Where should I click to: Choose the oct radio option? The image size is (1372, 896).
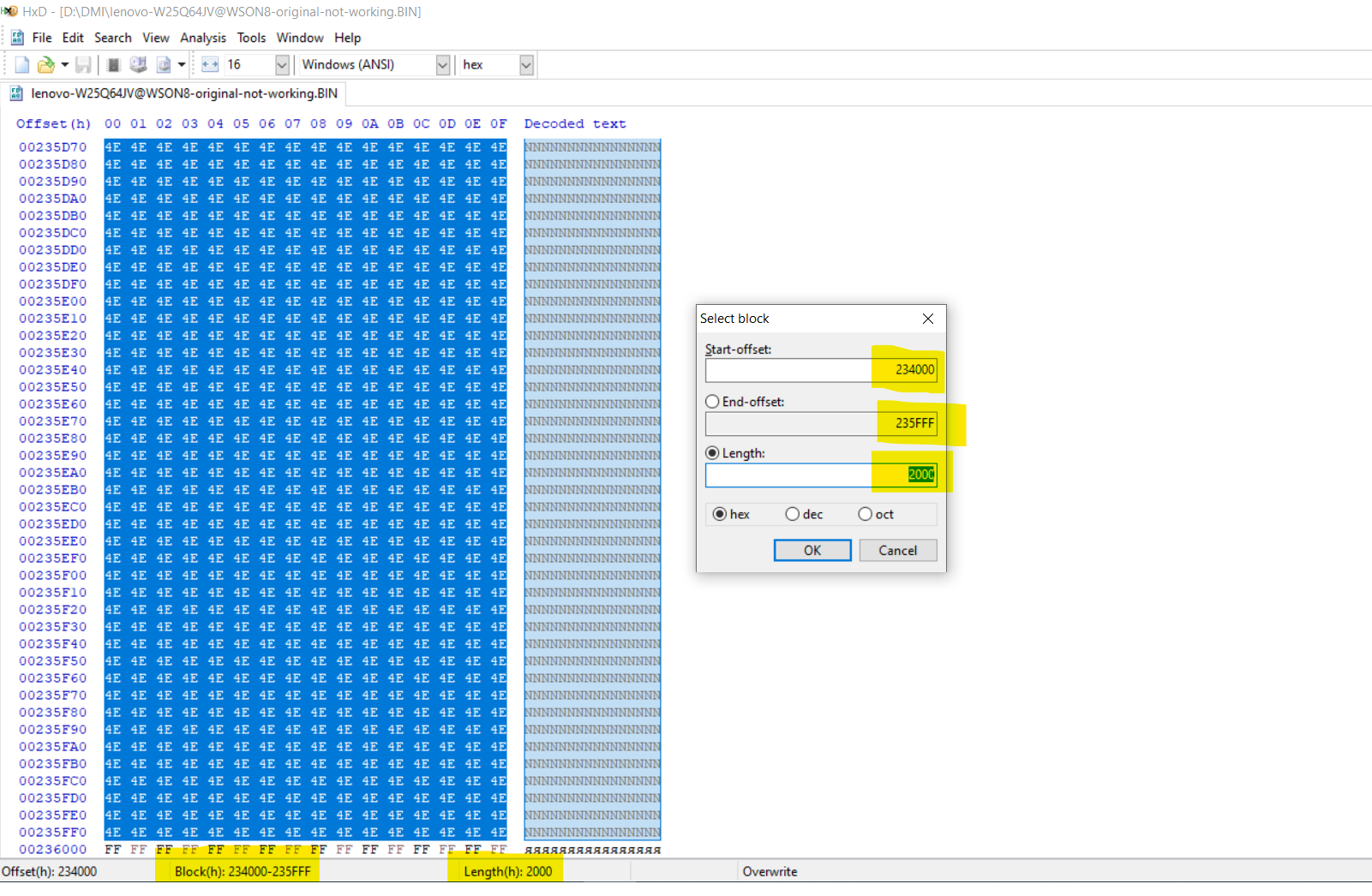click(866, 514)
